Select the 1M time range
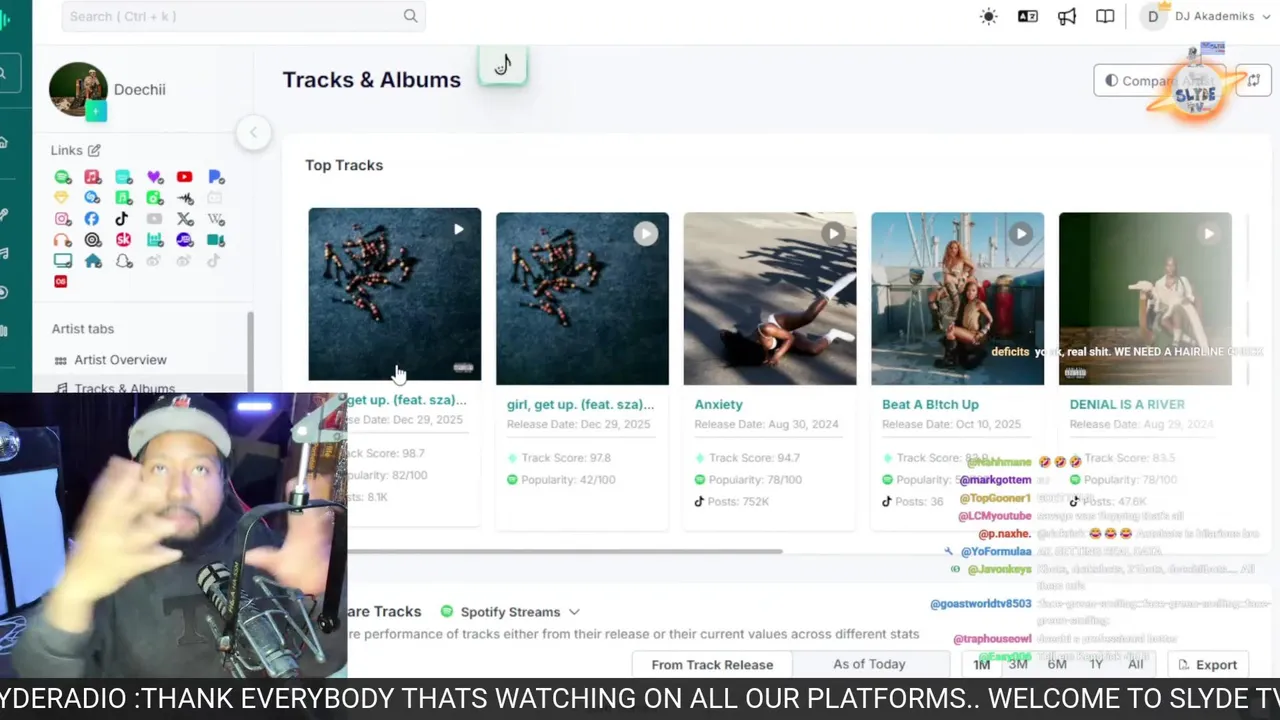 982,664
